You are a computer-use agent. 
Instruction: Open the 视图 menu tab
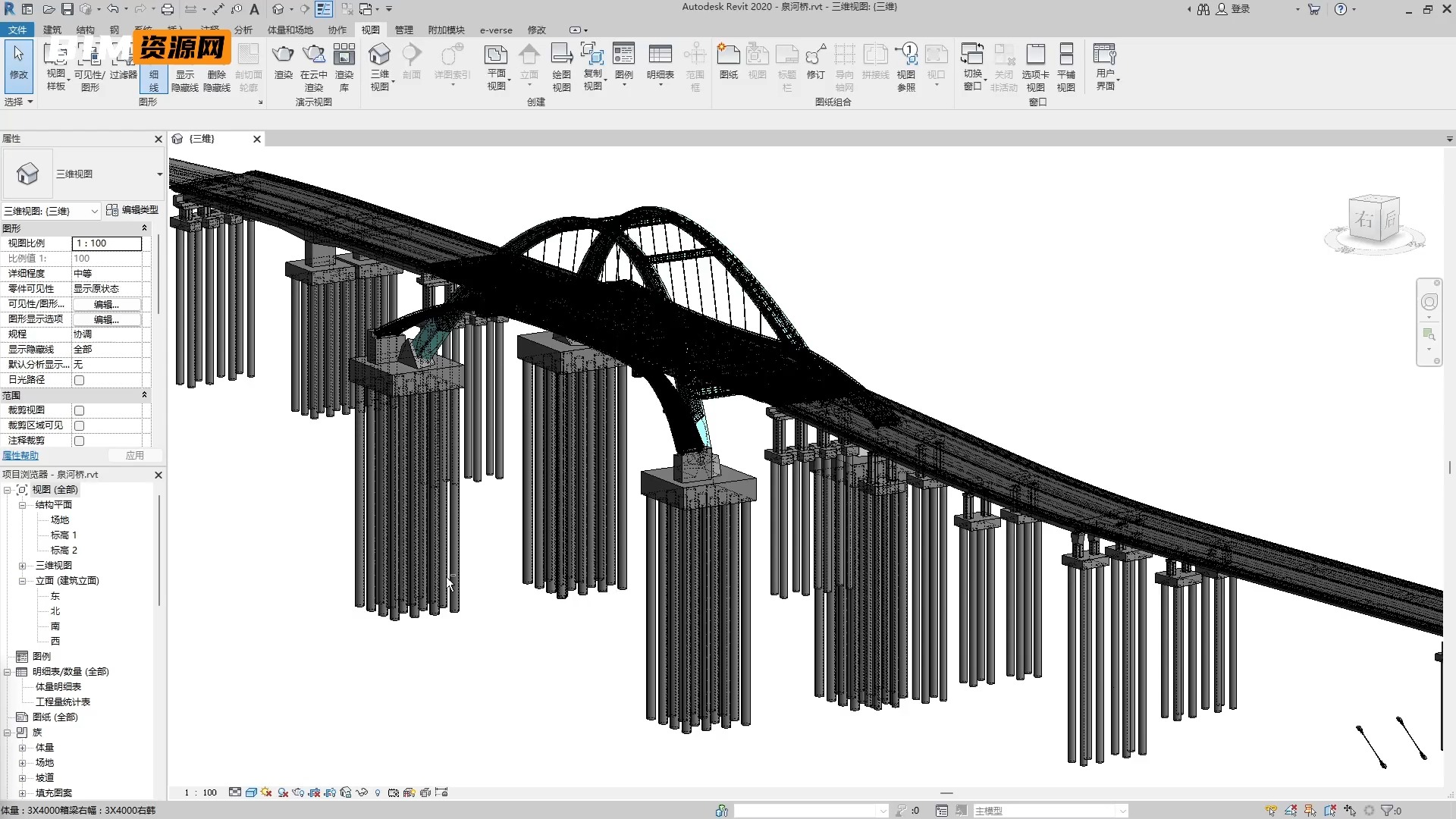370,30
